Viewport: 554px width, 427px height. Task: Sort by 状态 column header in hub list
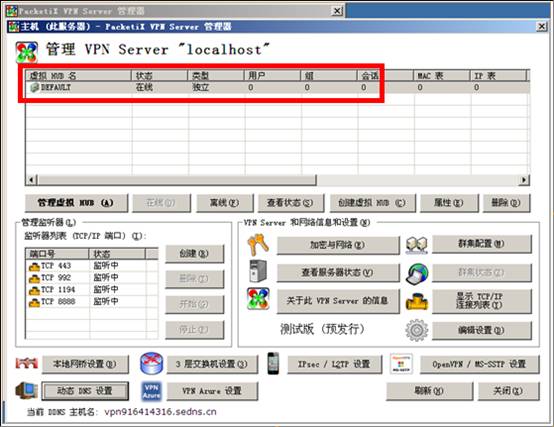click(160, 76)
